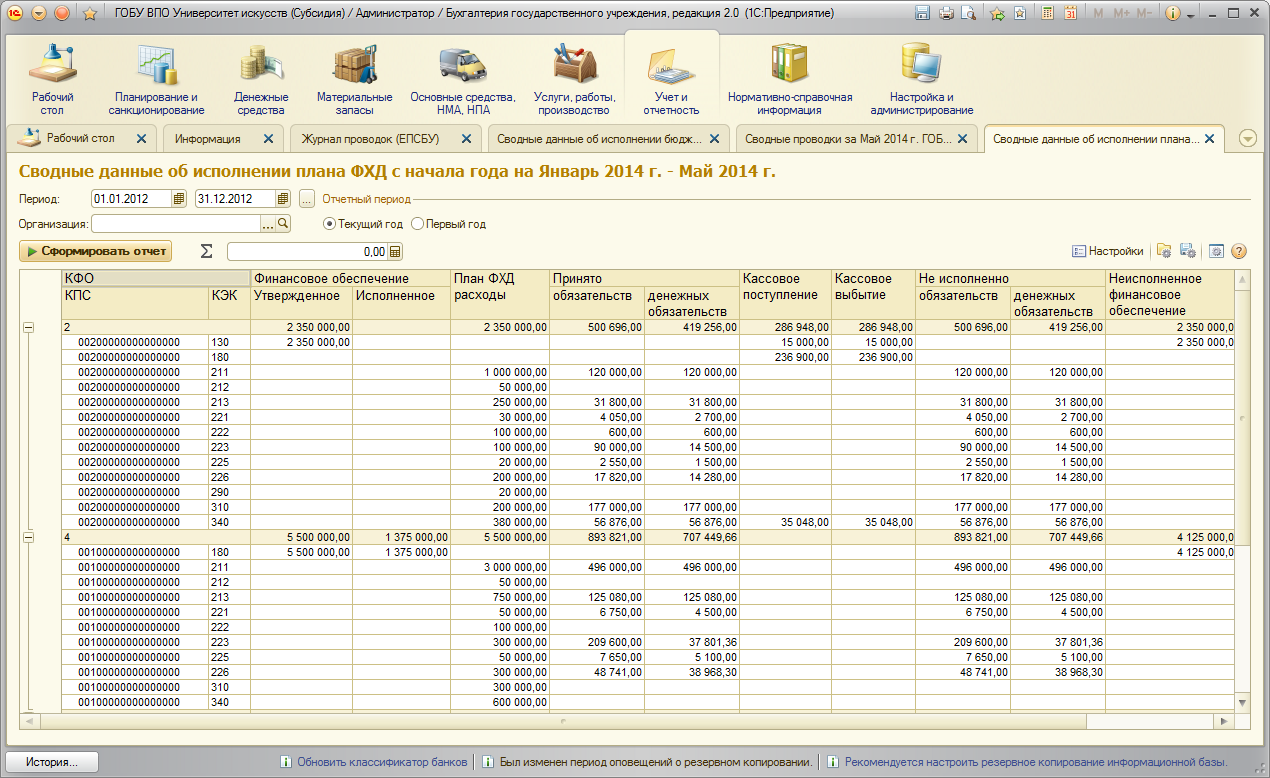Click the round orange back navigation button
Screen dimensions: 1270x778
[x=61, y=14]
